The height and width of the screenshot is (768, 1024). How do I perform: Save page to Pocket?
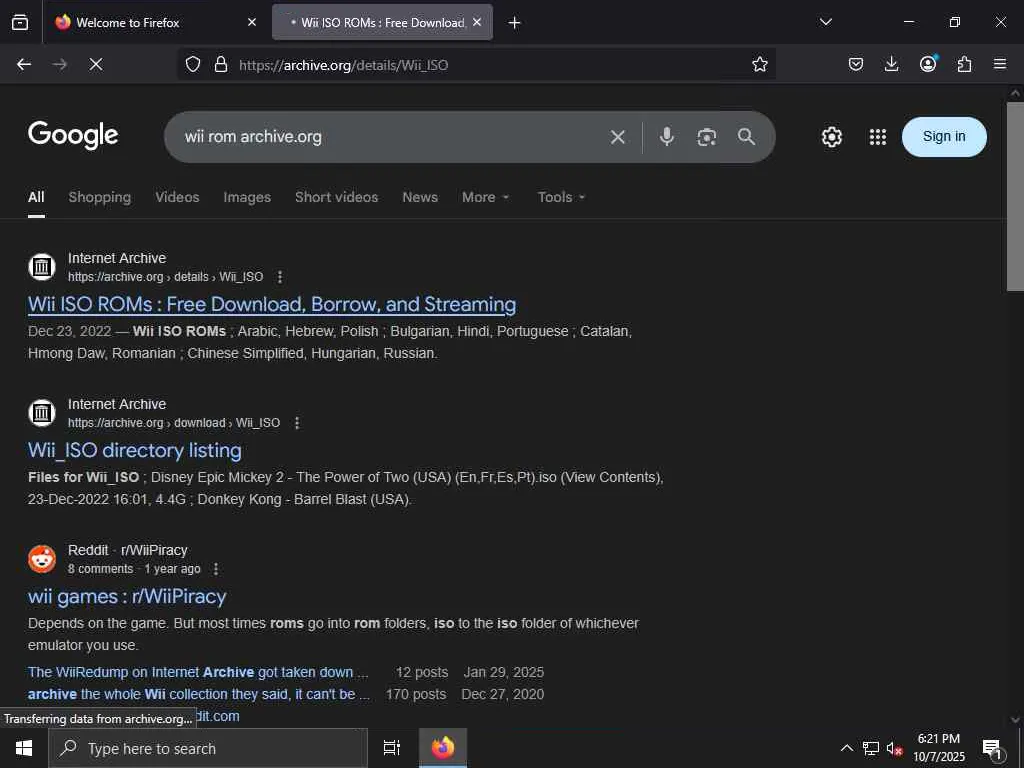click(x=856, y=64)
